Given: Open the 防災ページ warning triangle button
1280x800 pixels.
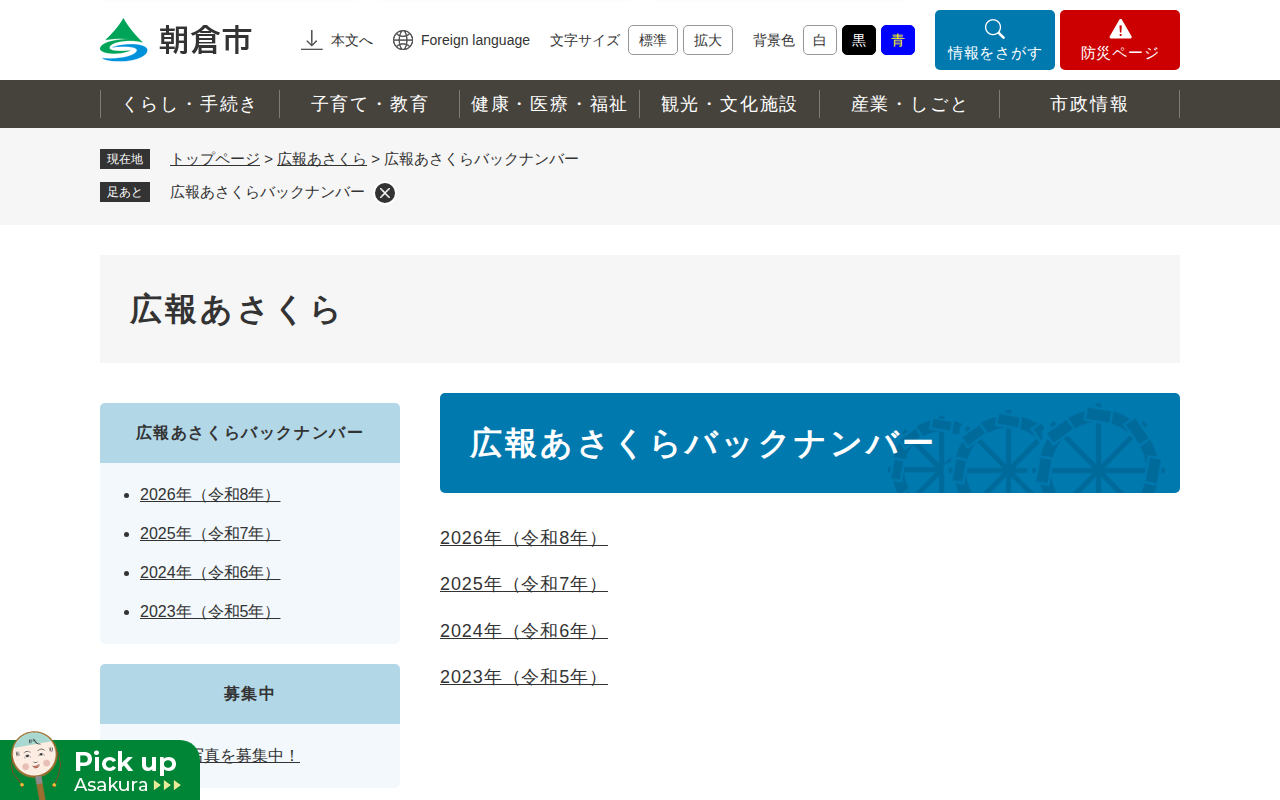Looking at the screenshot, I should click(1119, 40).
